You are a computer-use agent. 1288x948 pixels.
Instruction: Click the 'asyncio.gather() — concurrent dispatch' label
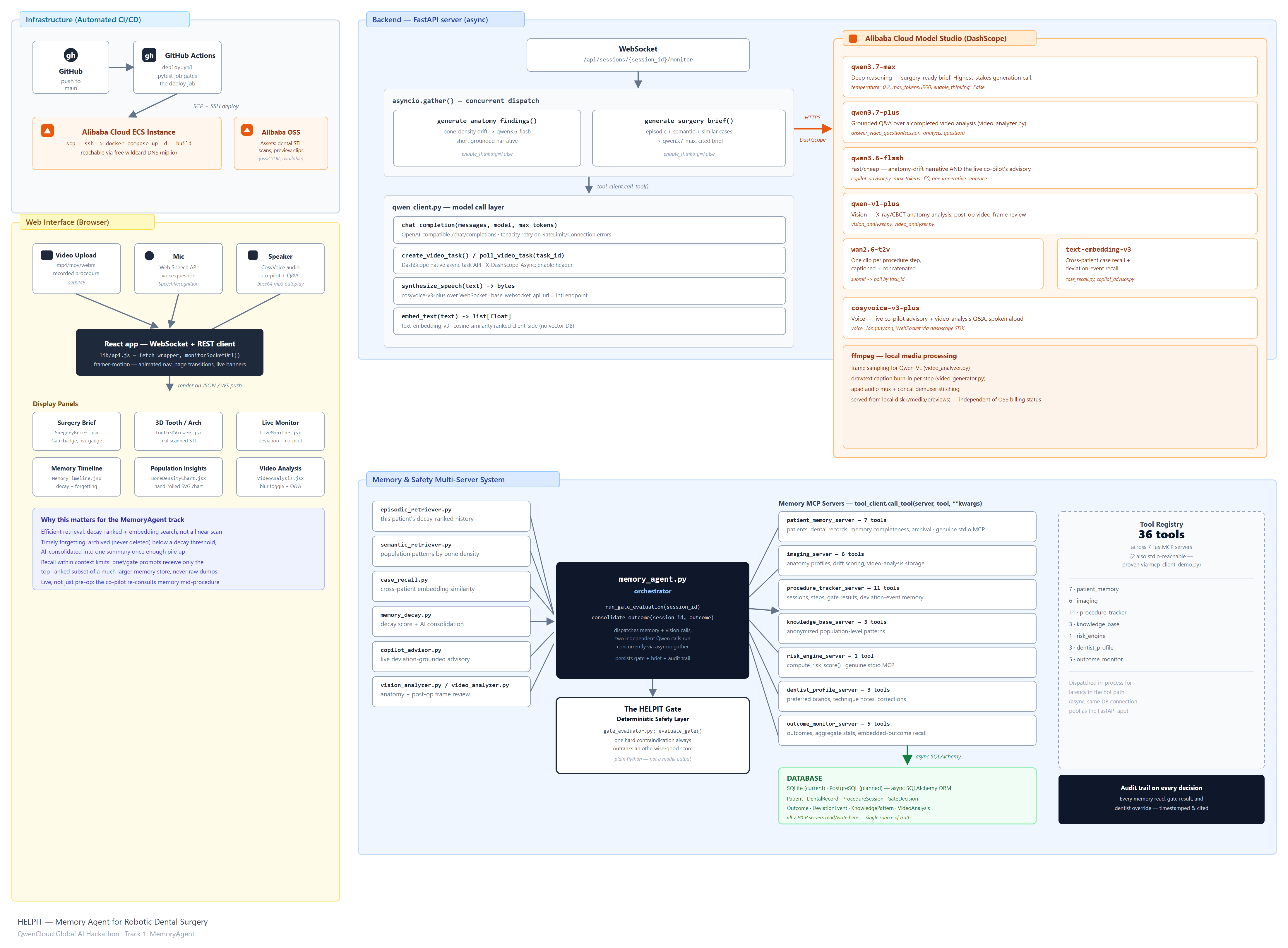pos(465,100)
